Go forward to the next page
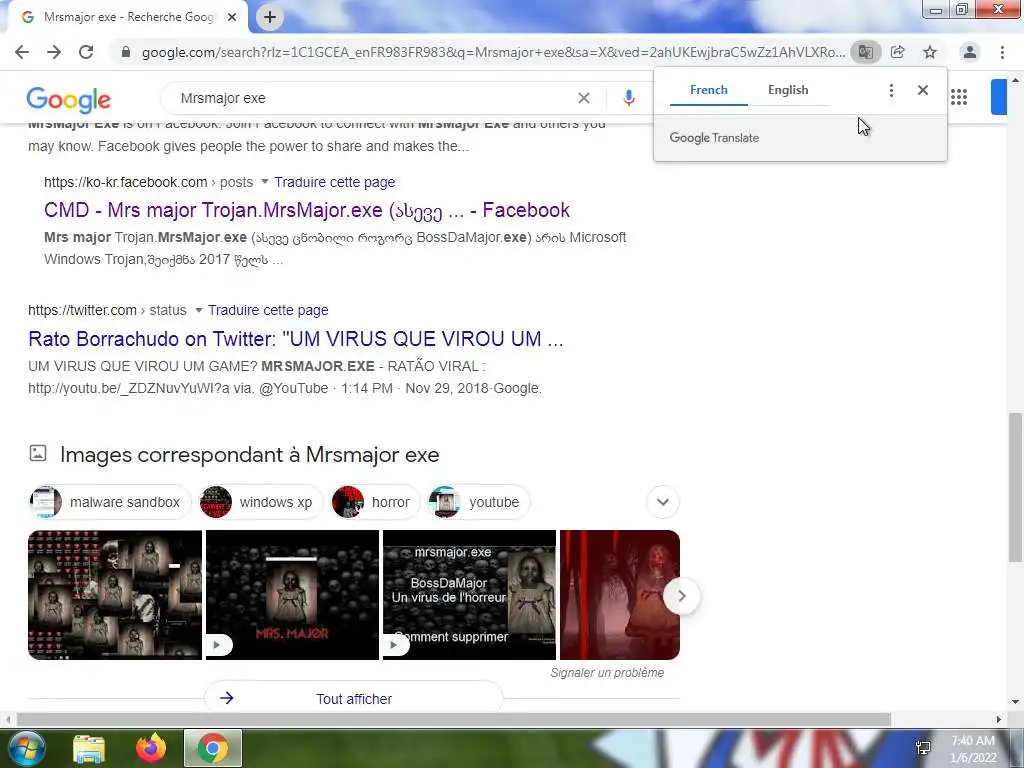The width and height of the screenshot is (1024, 768). point(54,52)
